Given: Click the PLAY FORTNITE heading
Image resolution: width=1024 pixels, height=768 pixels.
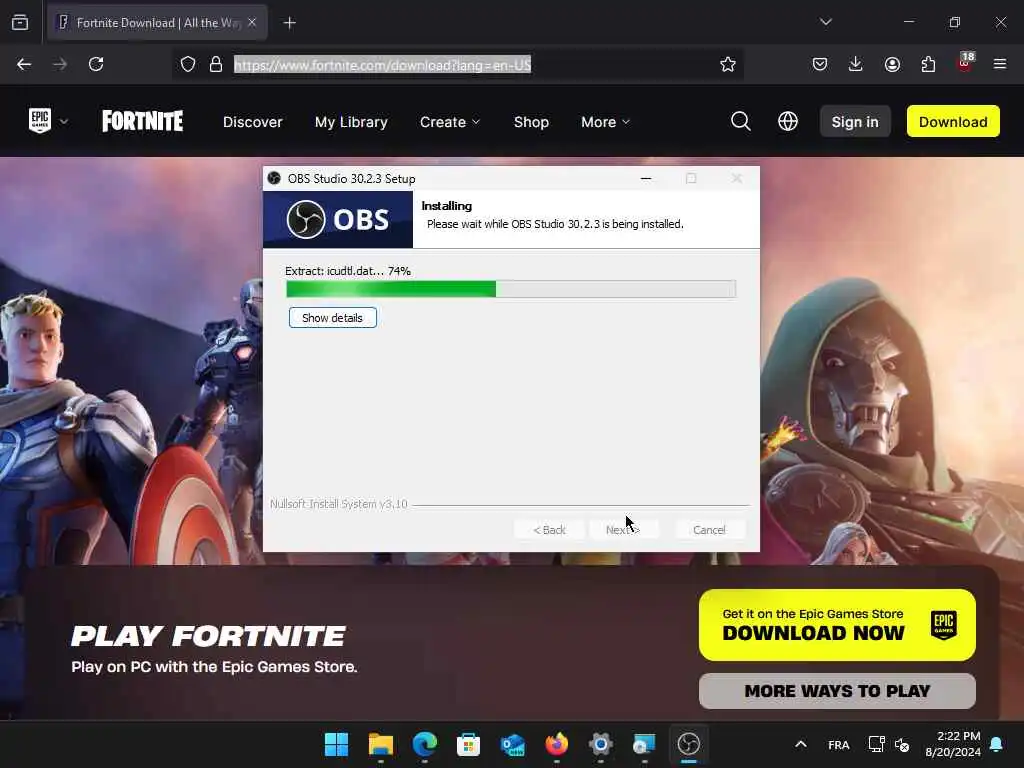Looking at the screenshot, I should coord(208,636).
